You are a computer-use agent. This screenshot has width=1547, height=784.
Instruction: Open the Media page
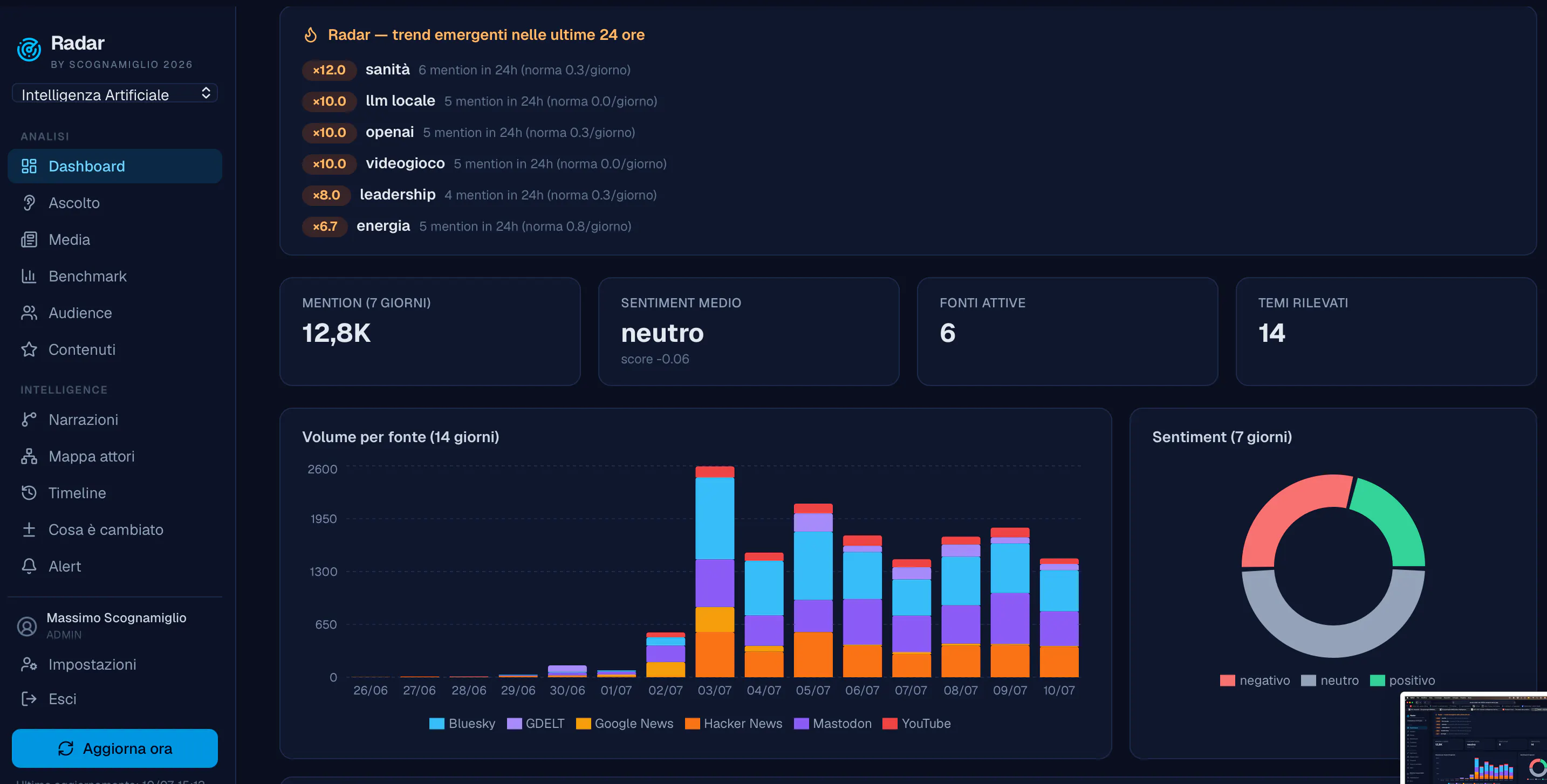click(115, 239)
